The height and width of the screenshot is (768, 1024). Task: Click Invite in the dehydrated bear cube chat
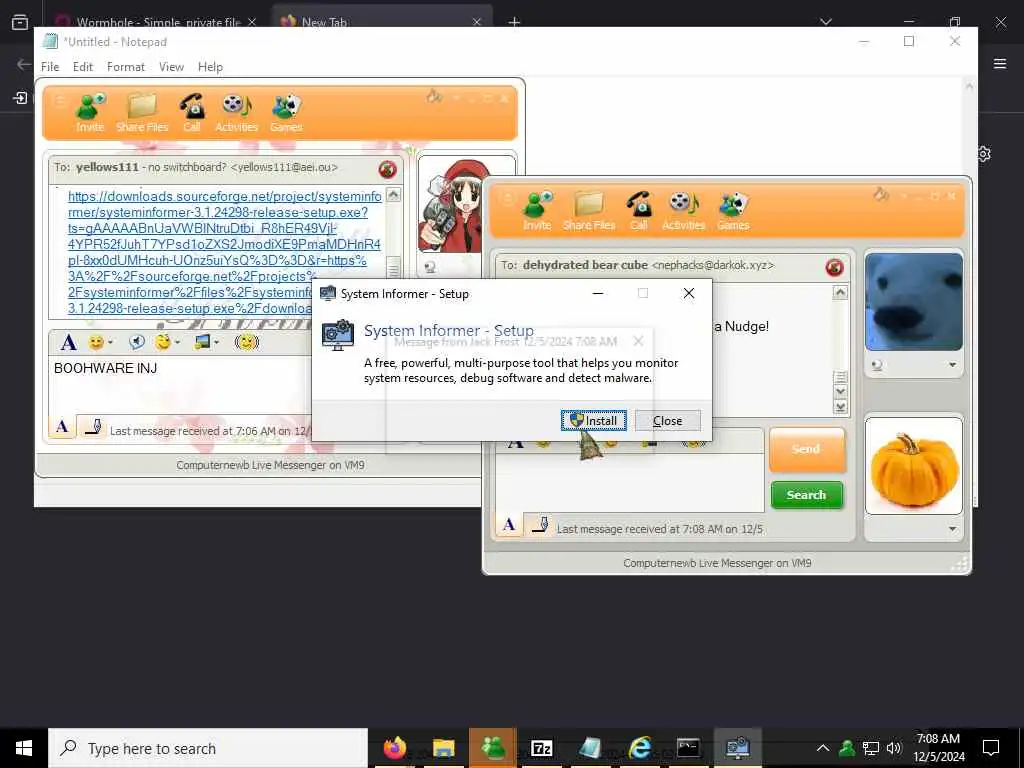coord(537,211)
